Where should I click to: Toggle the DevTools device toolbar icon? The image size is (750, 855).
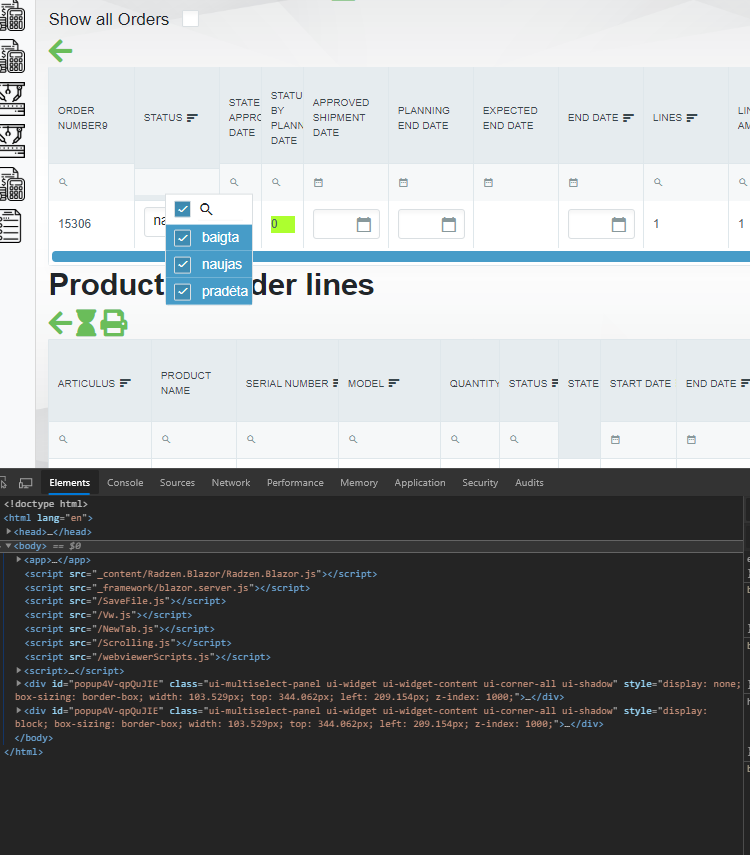(26, 483)
